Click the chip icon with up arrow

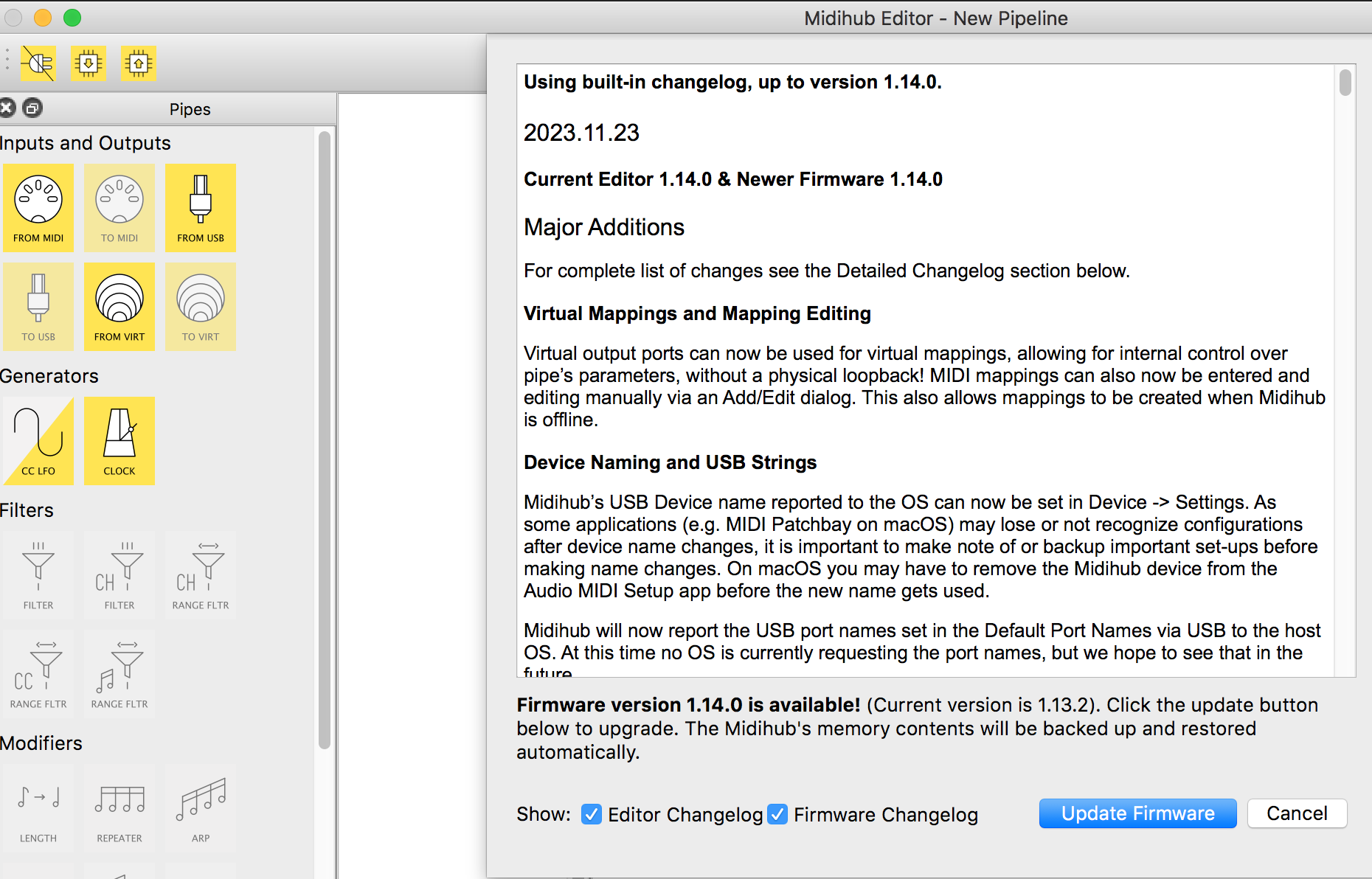pos(139,63)
